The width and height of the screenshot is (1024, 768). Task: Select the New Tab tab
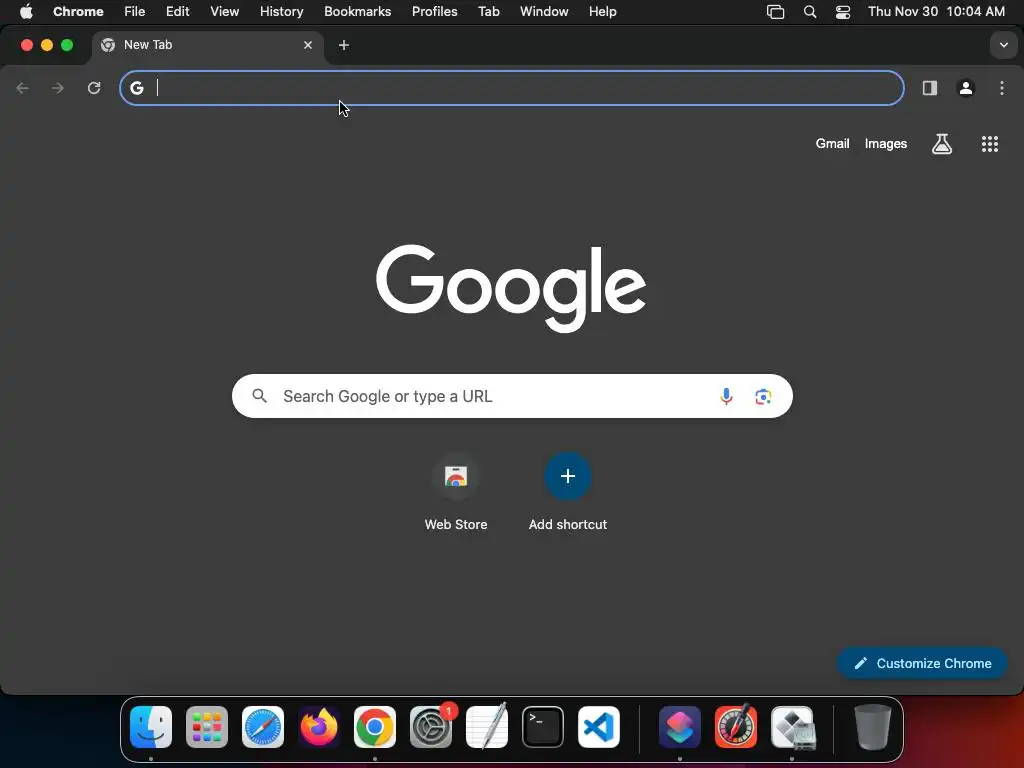pos(208,45)
